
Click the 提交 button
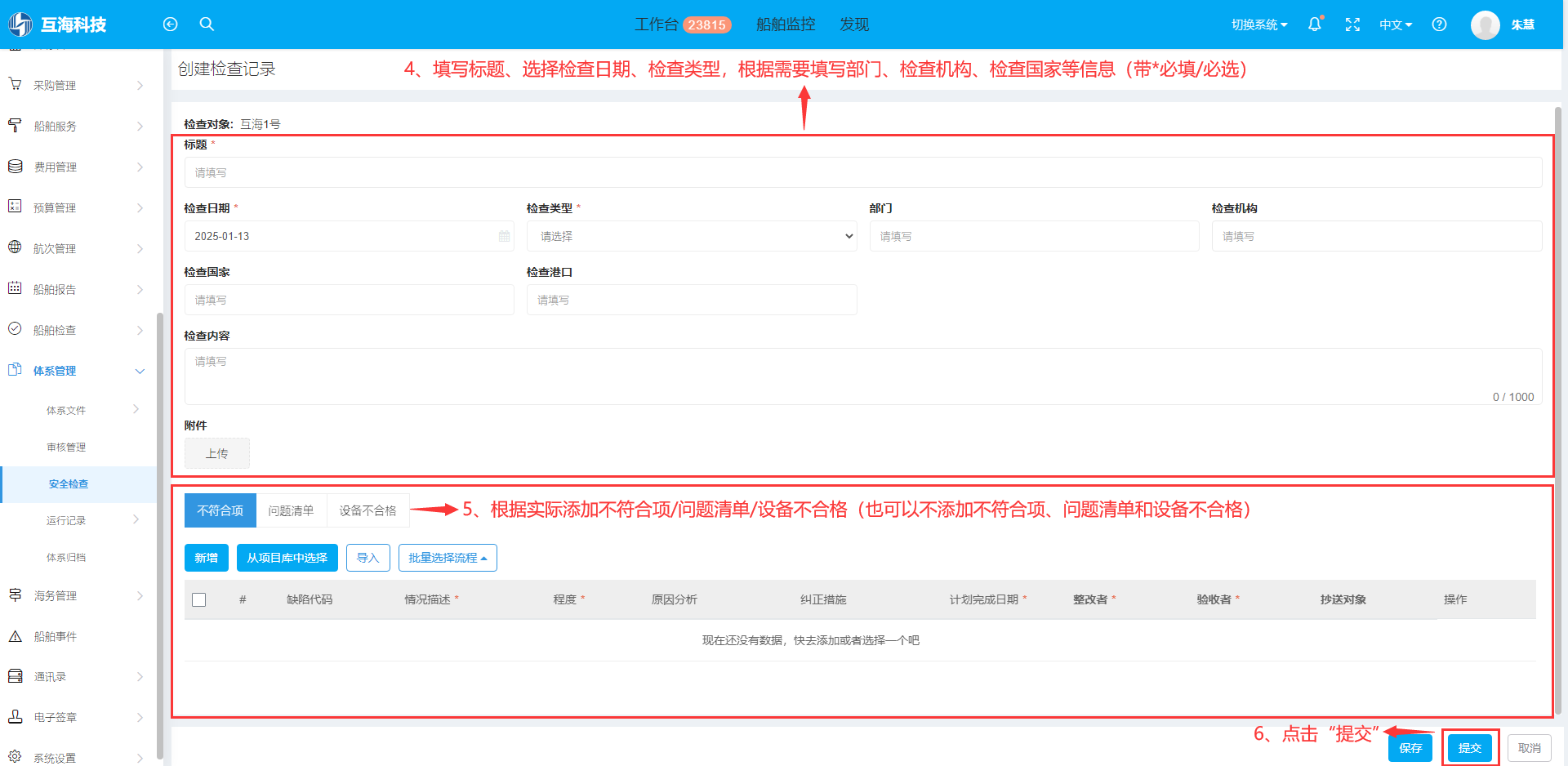click(x=1470, y=748)
